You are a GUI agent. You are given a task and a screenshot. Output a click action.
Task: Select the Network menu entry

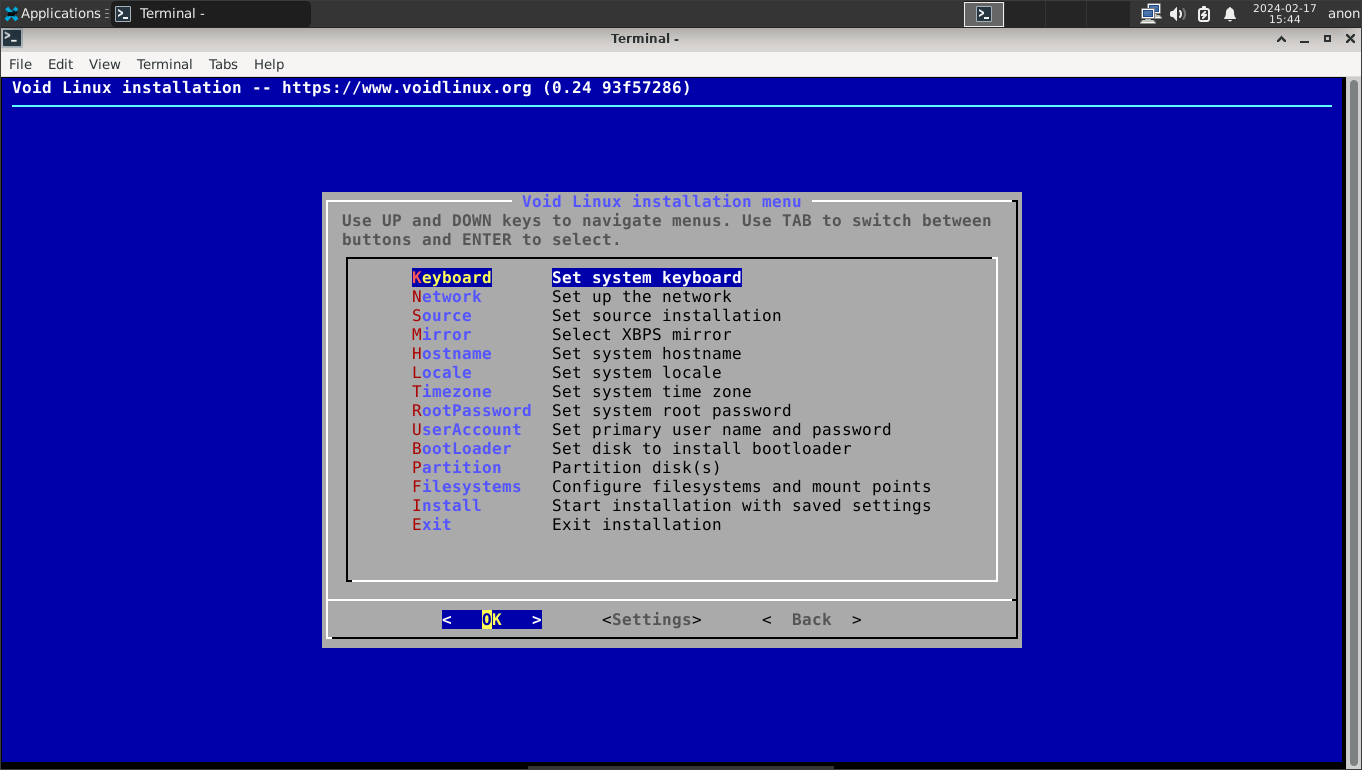click(447, 297)
